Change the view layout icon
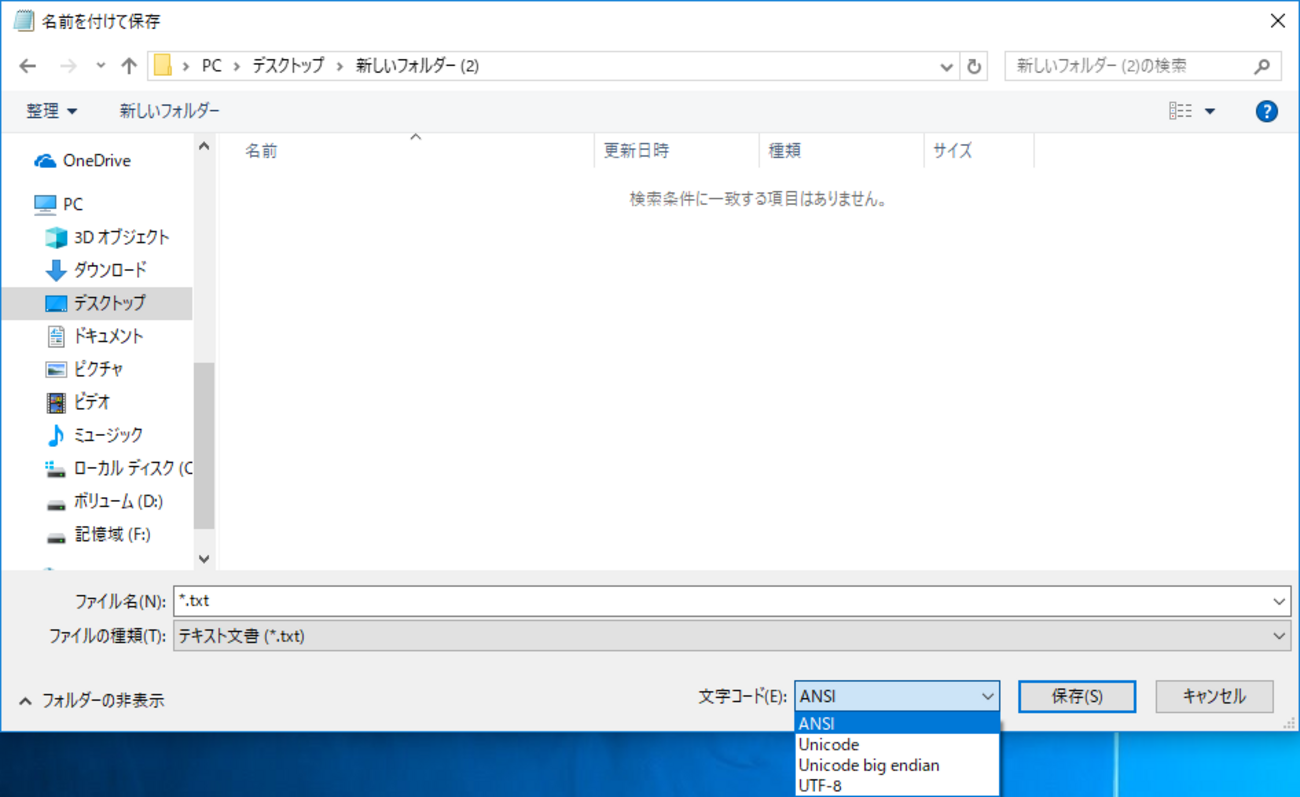The width and height of the screenshot is (1300, 797). click(1181, 111)
